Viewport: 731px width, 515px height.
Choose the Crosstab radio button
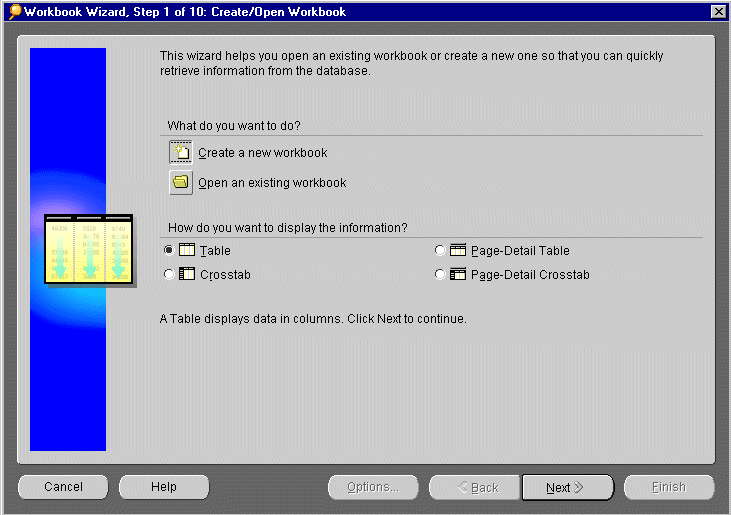pos(168,274)
